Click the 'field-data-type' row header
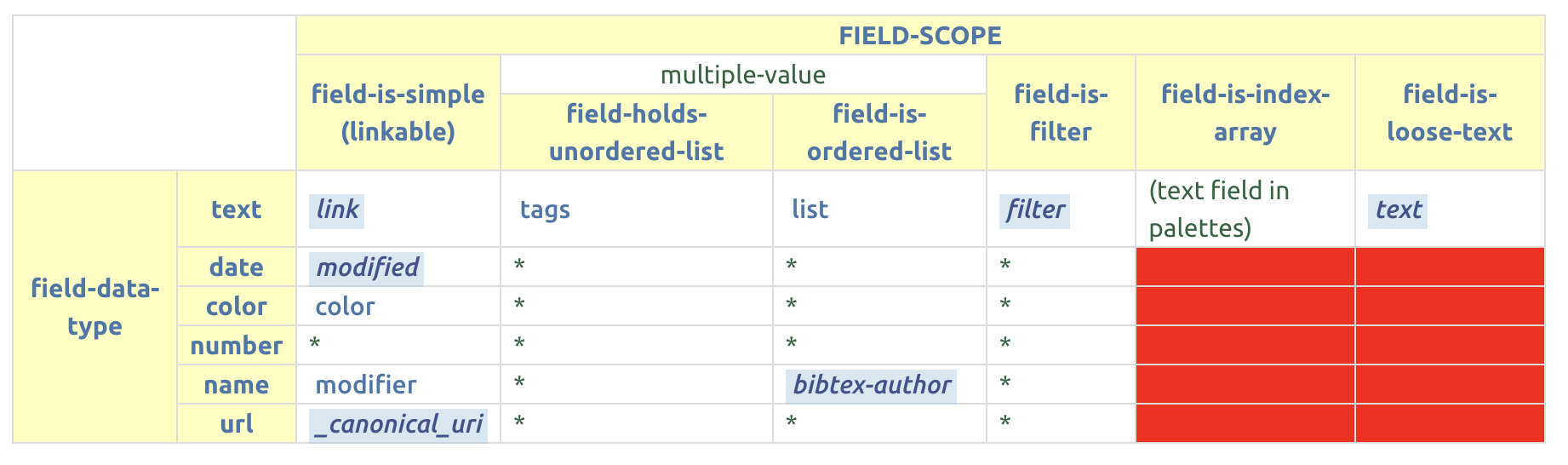This screenshot has width=1568, height=465. [x=94, y=307]
